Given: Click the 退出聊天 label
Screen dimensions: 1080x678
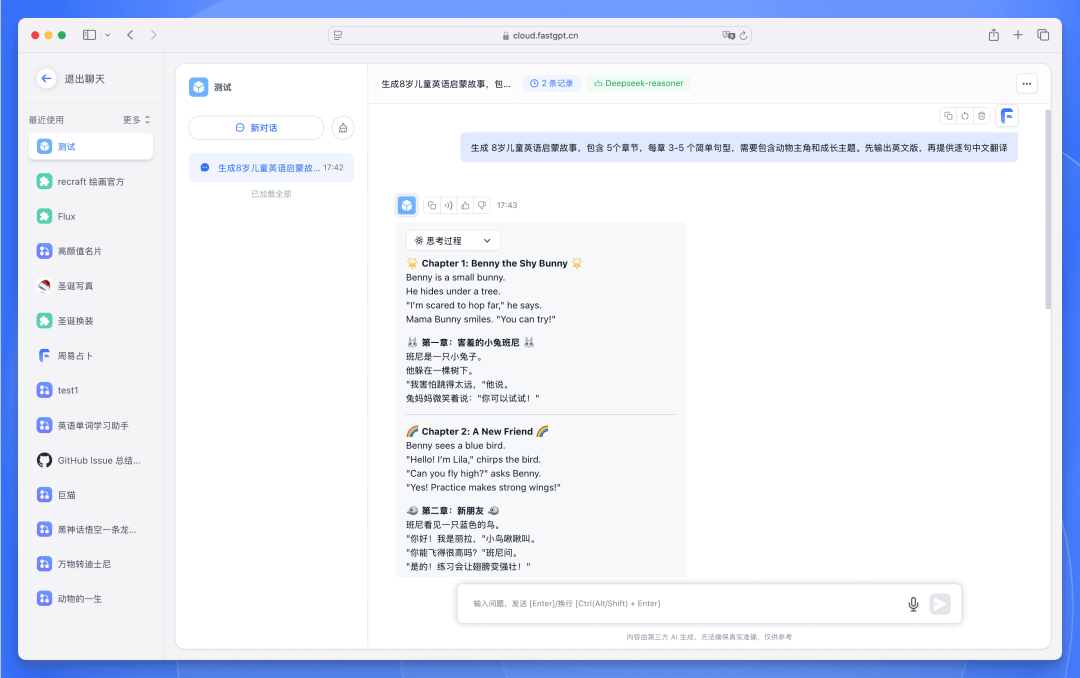Looking at the screenshot, I should click(85, 79).
